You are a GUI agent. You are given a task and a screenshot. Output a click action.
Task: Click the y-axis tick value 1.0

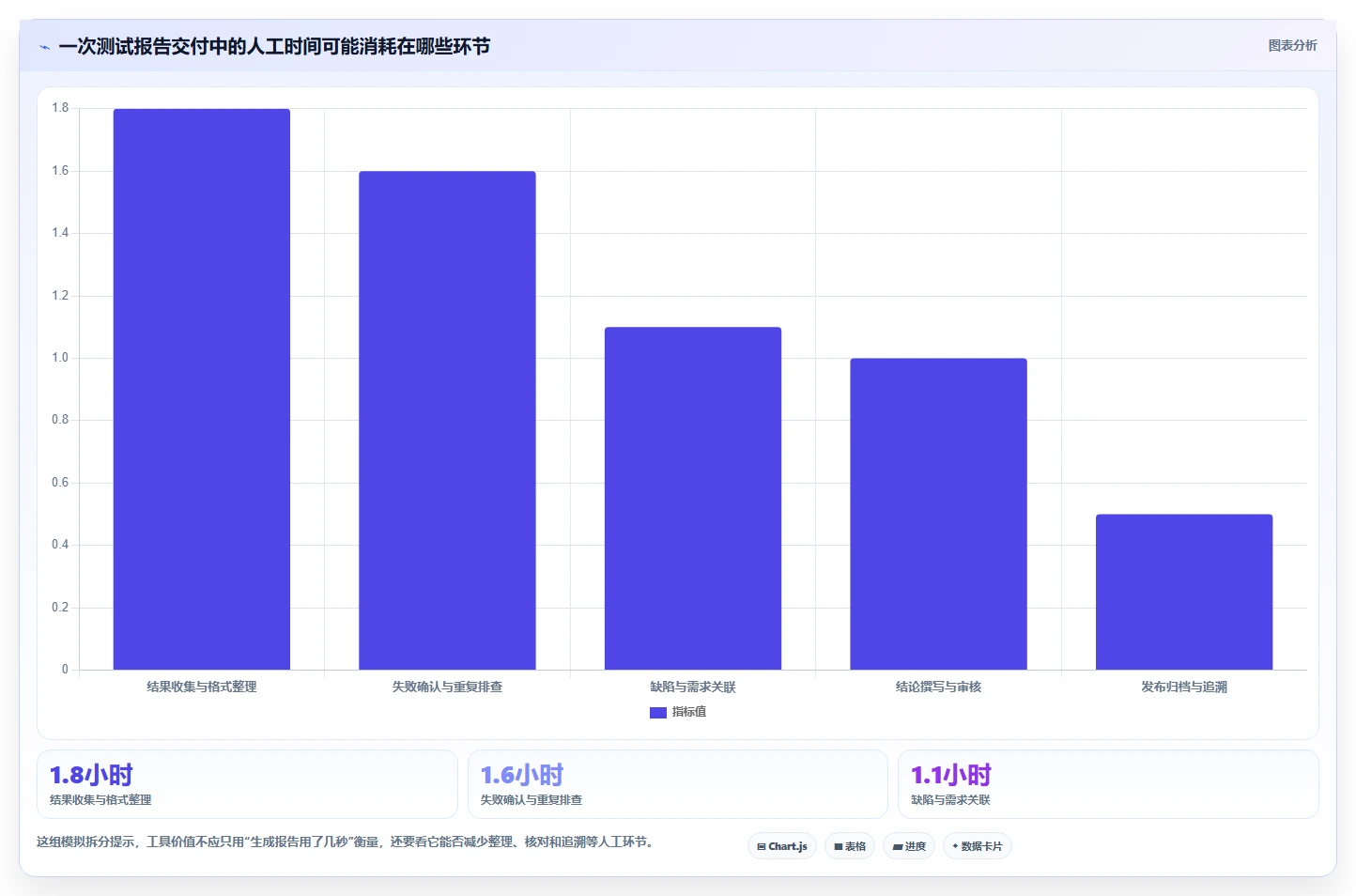[60, 358]
